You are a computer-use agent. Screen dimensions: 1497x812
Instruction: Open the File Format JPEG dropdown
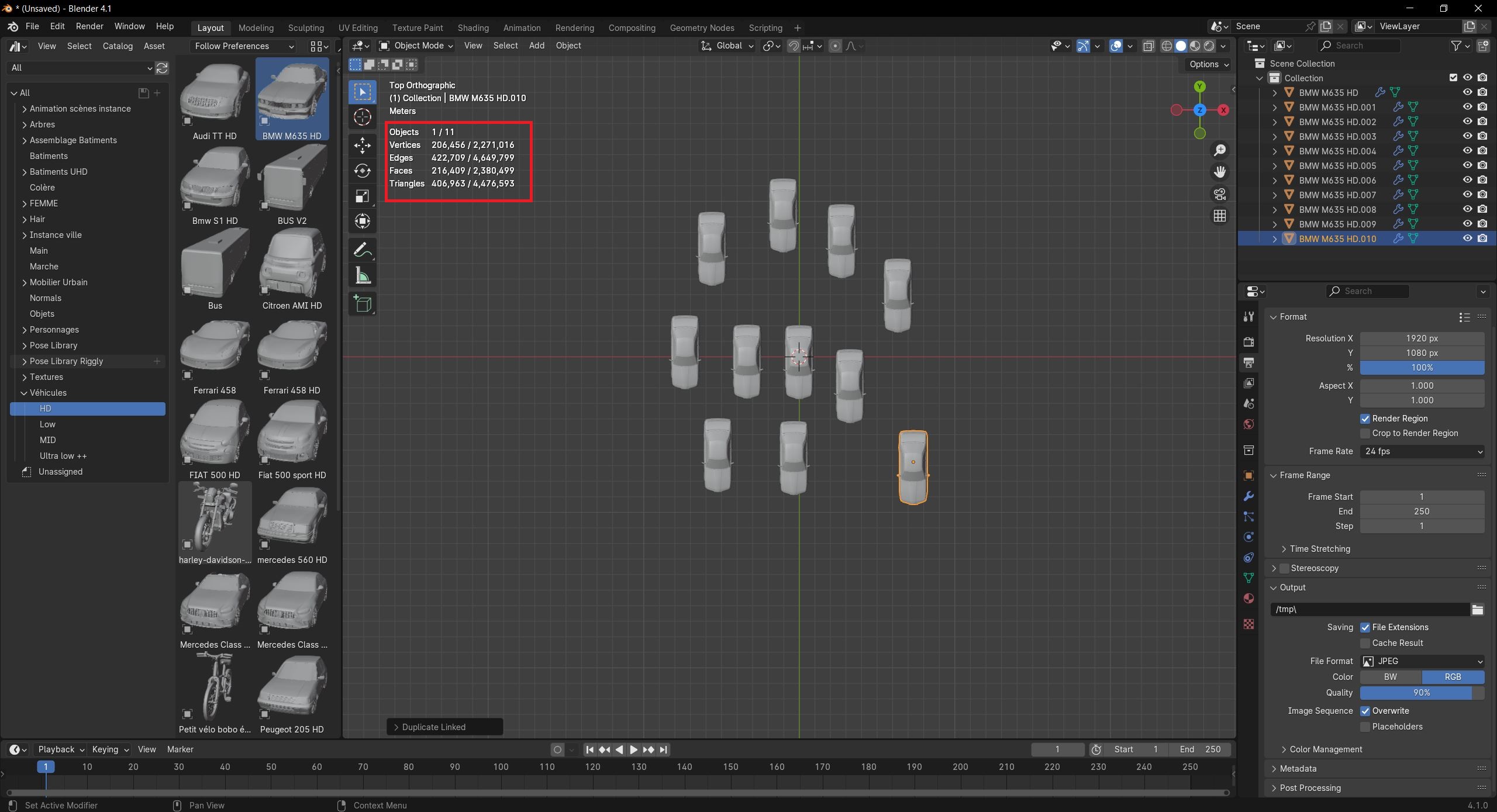point(1422,661)
